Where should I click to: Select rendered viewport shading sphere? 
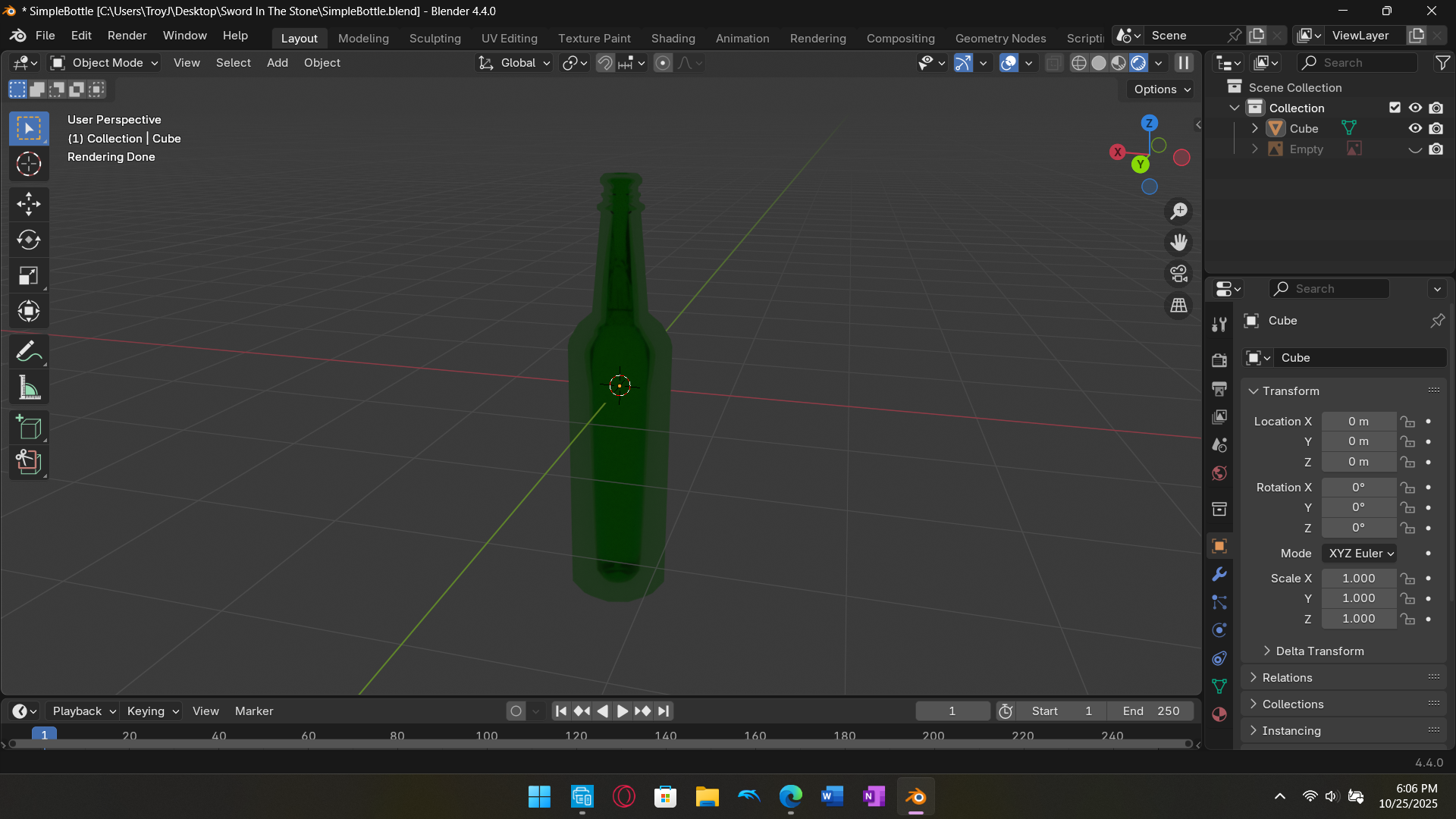point(1138,63)
